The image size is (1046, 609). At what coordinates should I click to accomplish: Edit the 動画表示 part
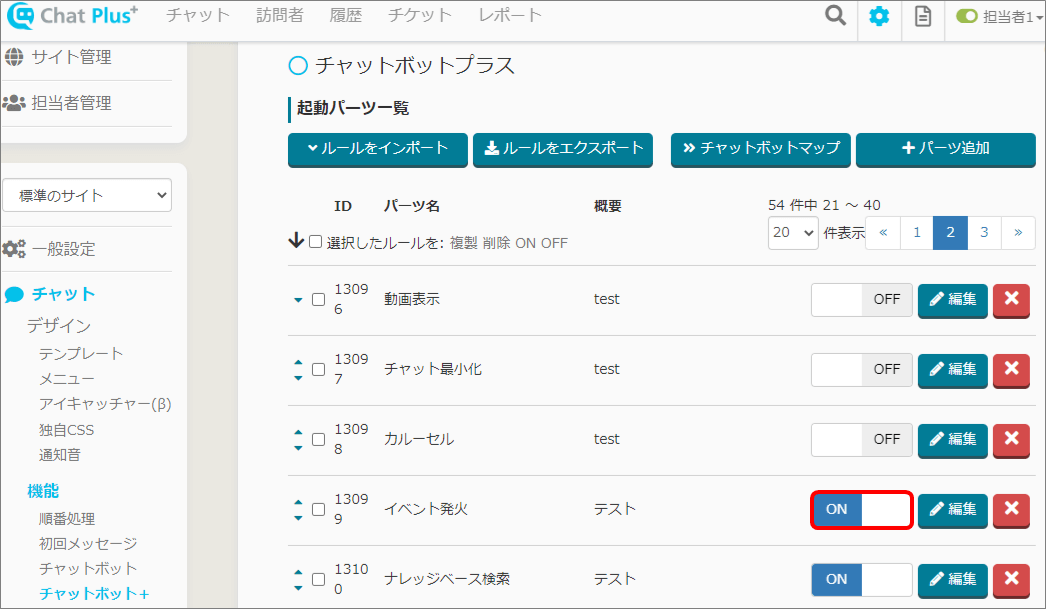pos(953,299)
